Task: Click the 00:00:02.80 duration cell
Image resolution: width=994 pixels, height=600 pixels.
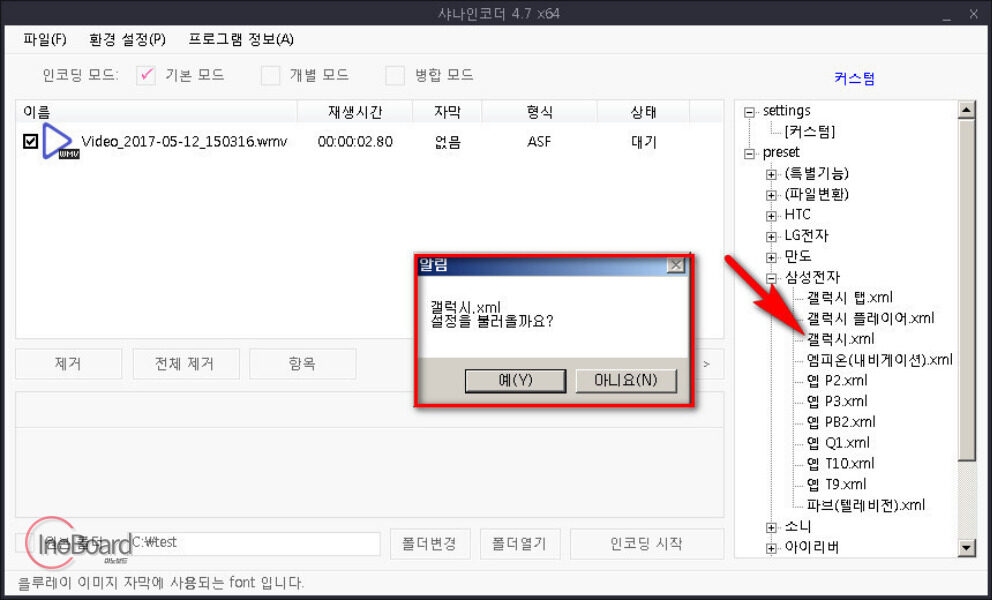Action: click(355, 141)
